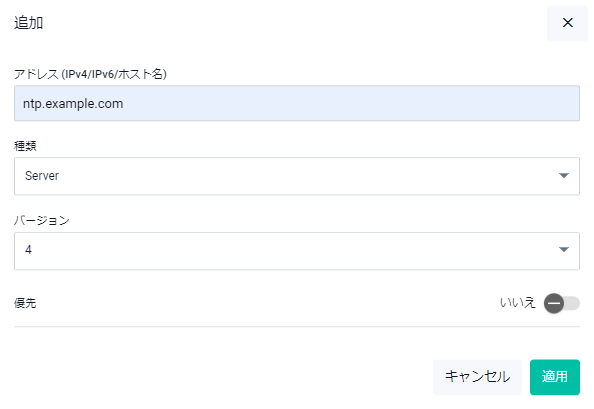Click the キャンセル button
This screenshot has height=409, width=594.
click(x=477, y=377)
